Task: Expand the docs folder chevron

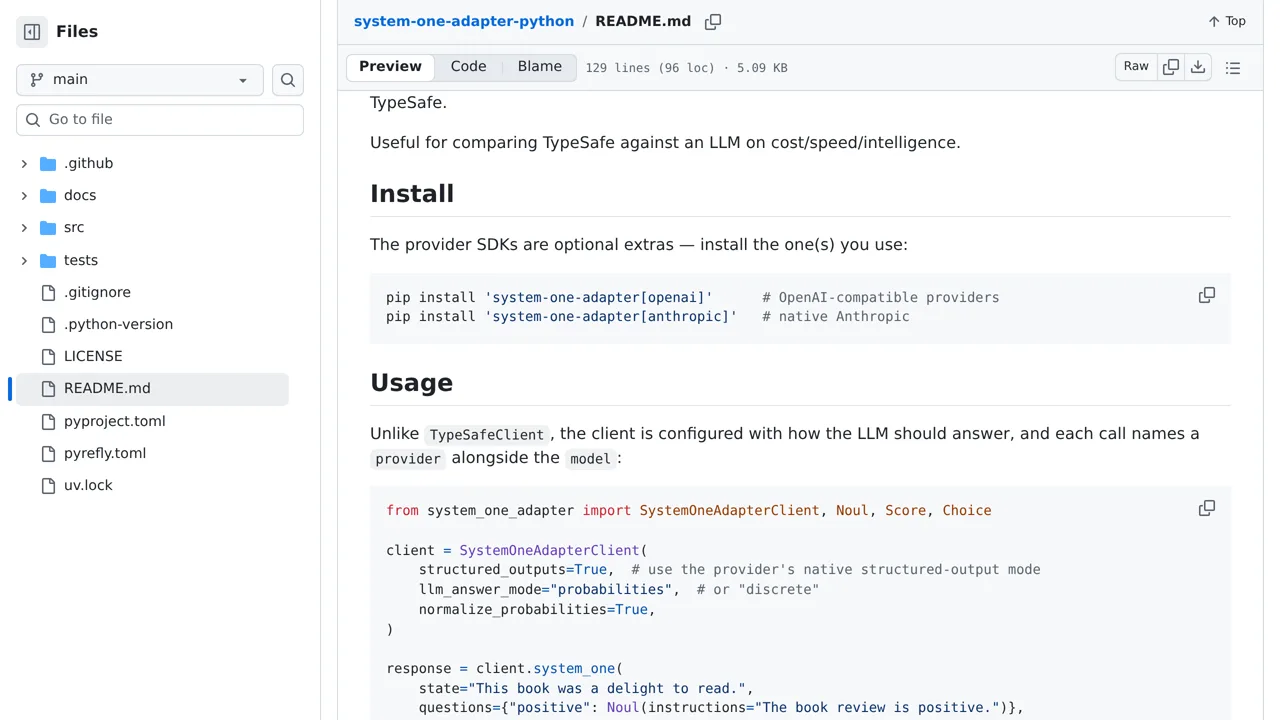Action: coord(24,196)
